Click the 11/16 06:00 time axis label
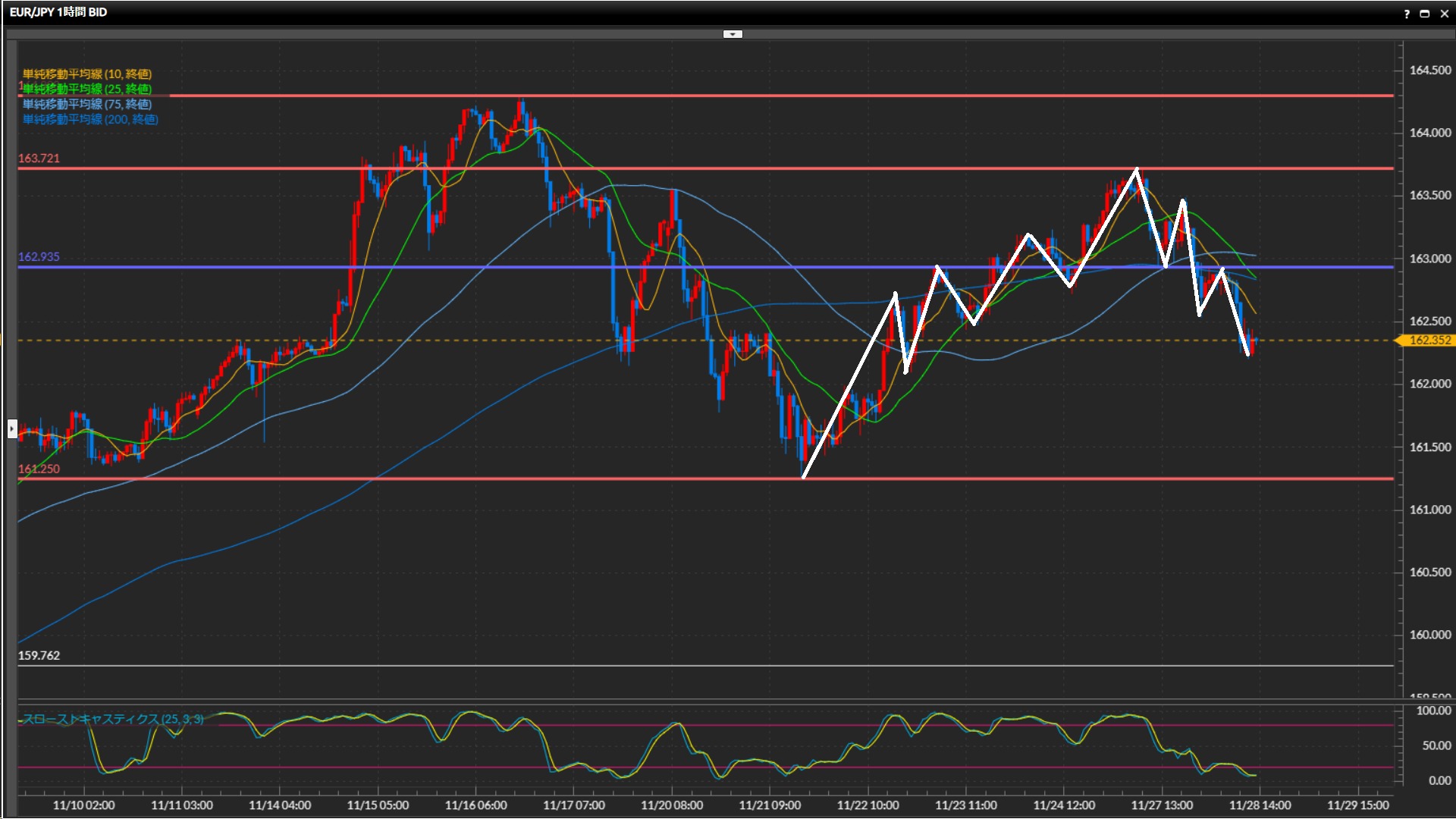Viewport: 1456px width, 819px height. [475, 805]
